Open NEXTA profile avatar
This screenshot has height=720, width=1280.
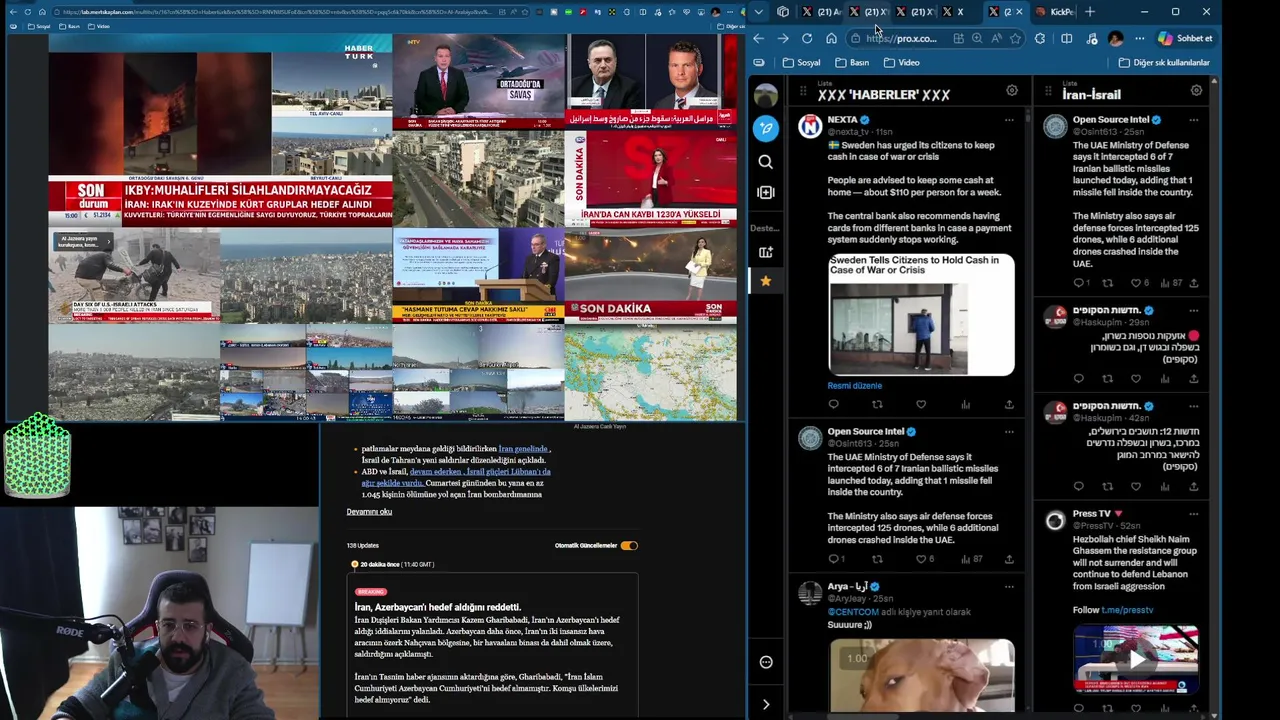click(810, 126)
